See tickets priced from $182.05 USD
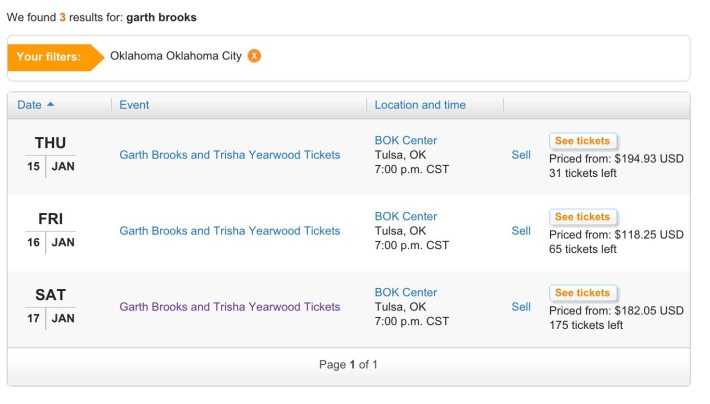Screen dimensions: 710x404 pyautogui.click(x=583, y=293)
